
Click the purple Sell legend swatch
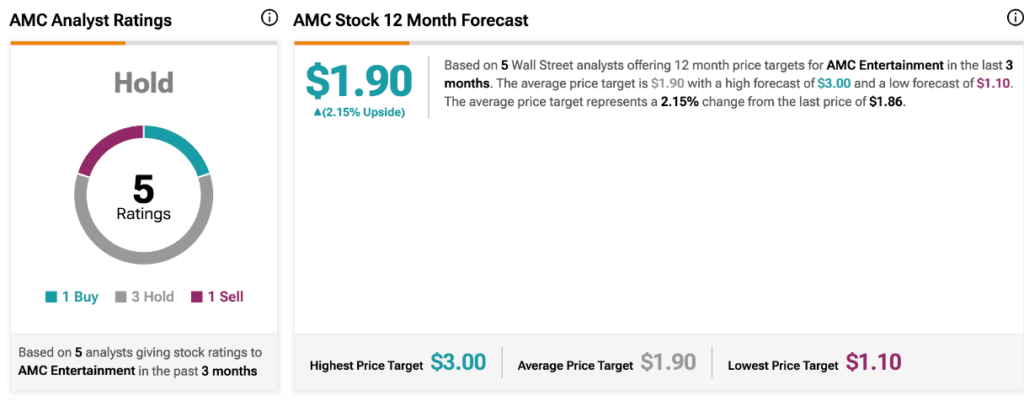coord(197,297)
